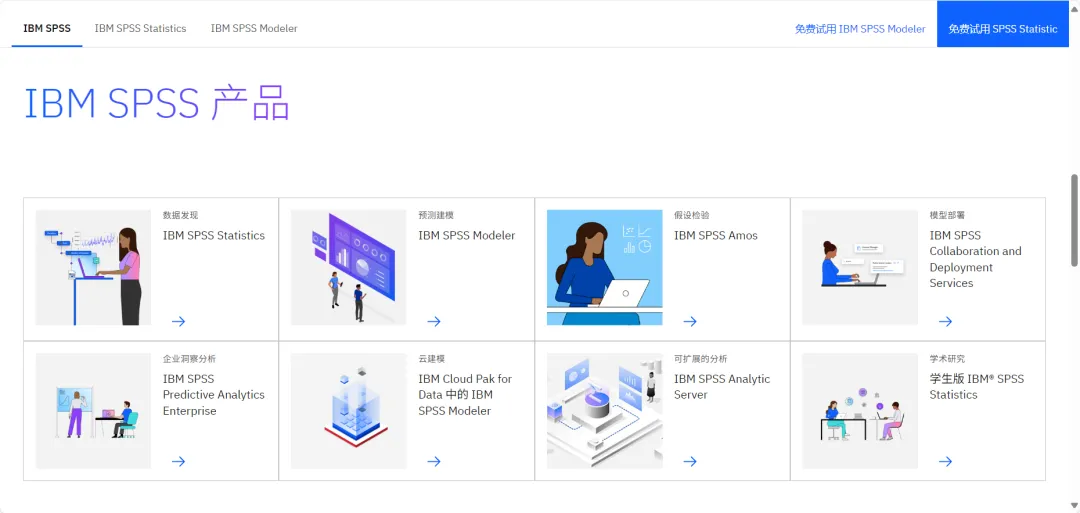Click the 假设检验 category label
Image resolution: width=1080 pixels, height=513 pixels.
(x=692, y=216)
